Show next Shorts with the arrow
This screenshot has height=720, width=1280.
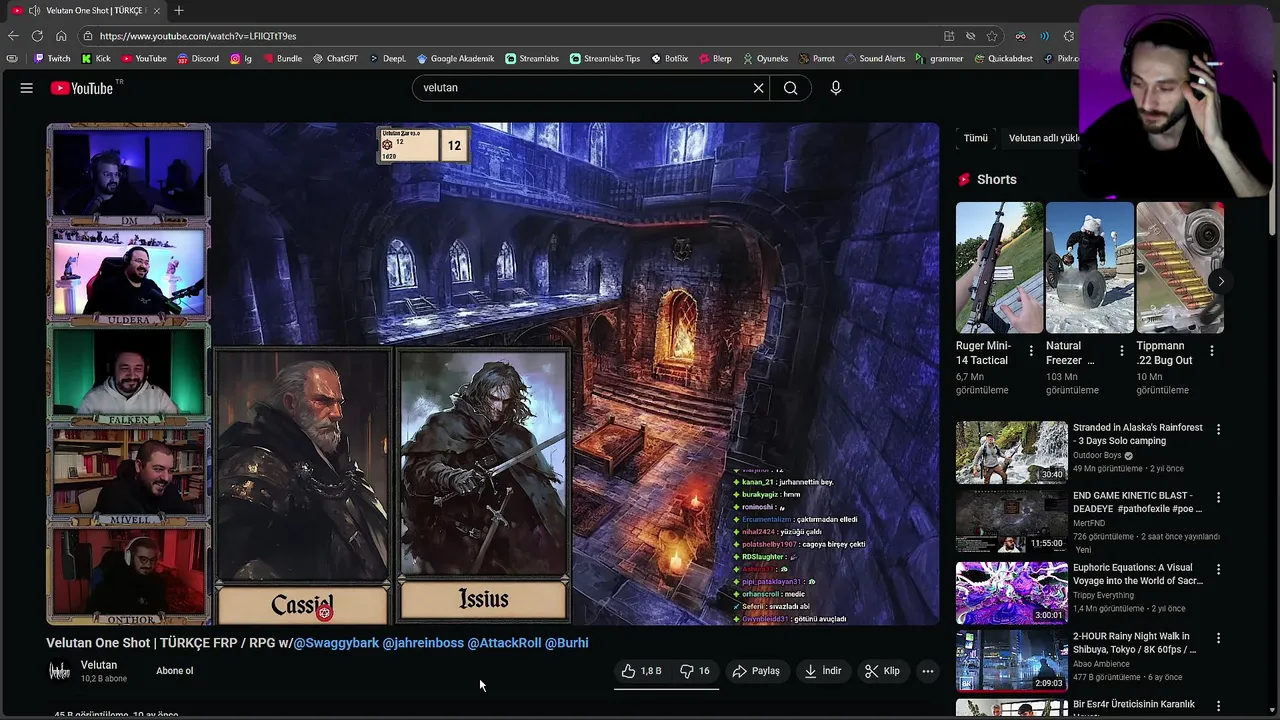[1220, 281]
